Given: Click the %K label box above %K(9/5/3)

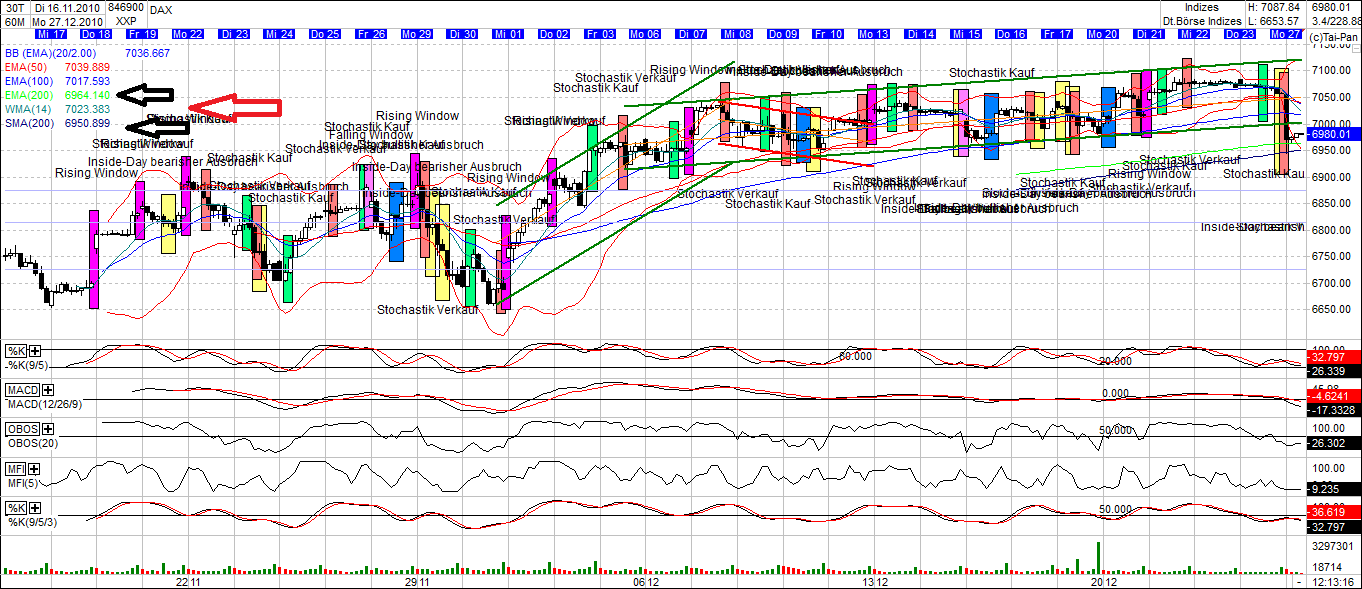Looking at the screenshot, I should point(16,508).
